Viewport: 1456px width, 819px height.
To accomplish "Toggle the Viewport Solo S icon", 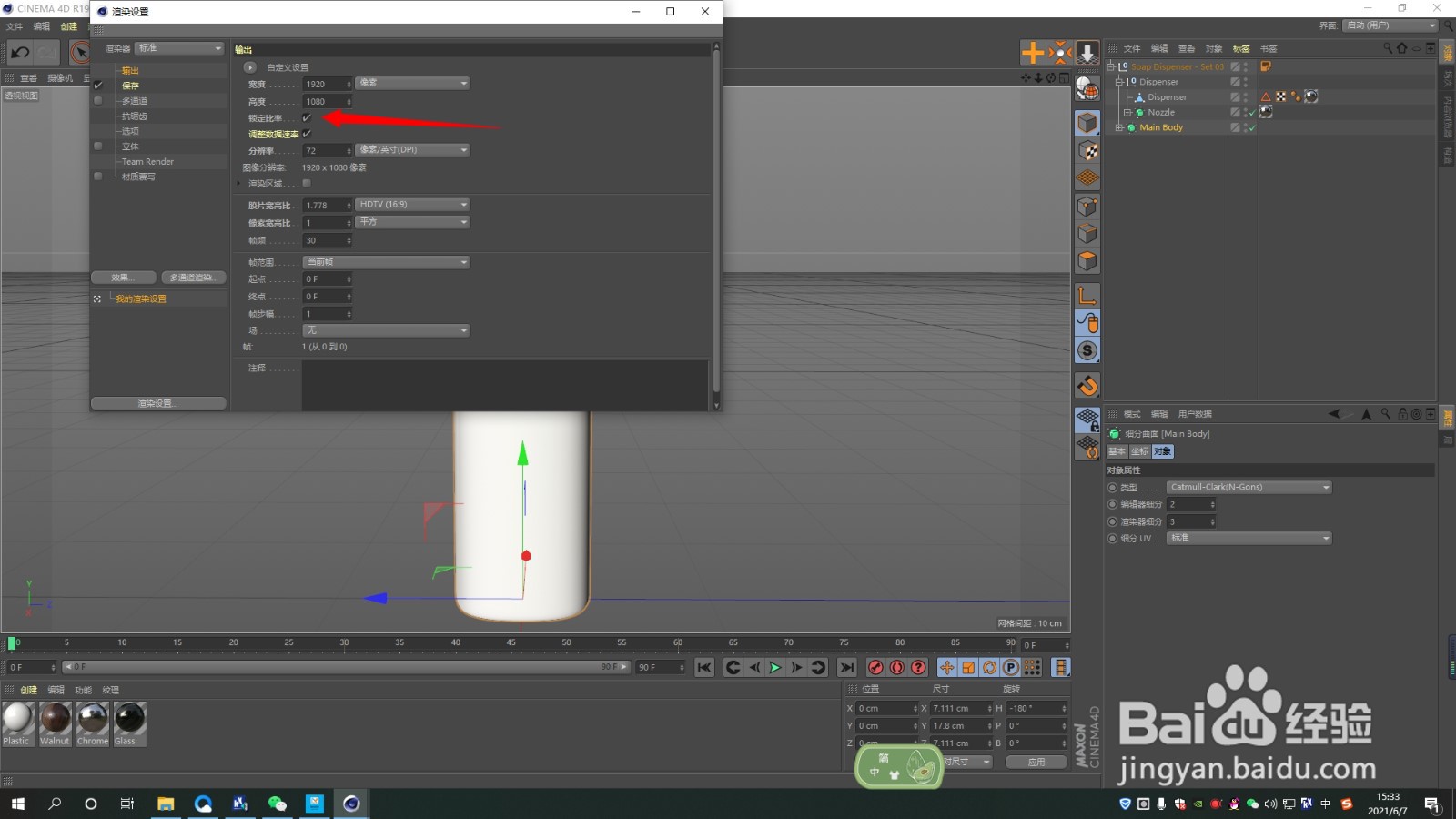I will tap(1087, 350).
